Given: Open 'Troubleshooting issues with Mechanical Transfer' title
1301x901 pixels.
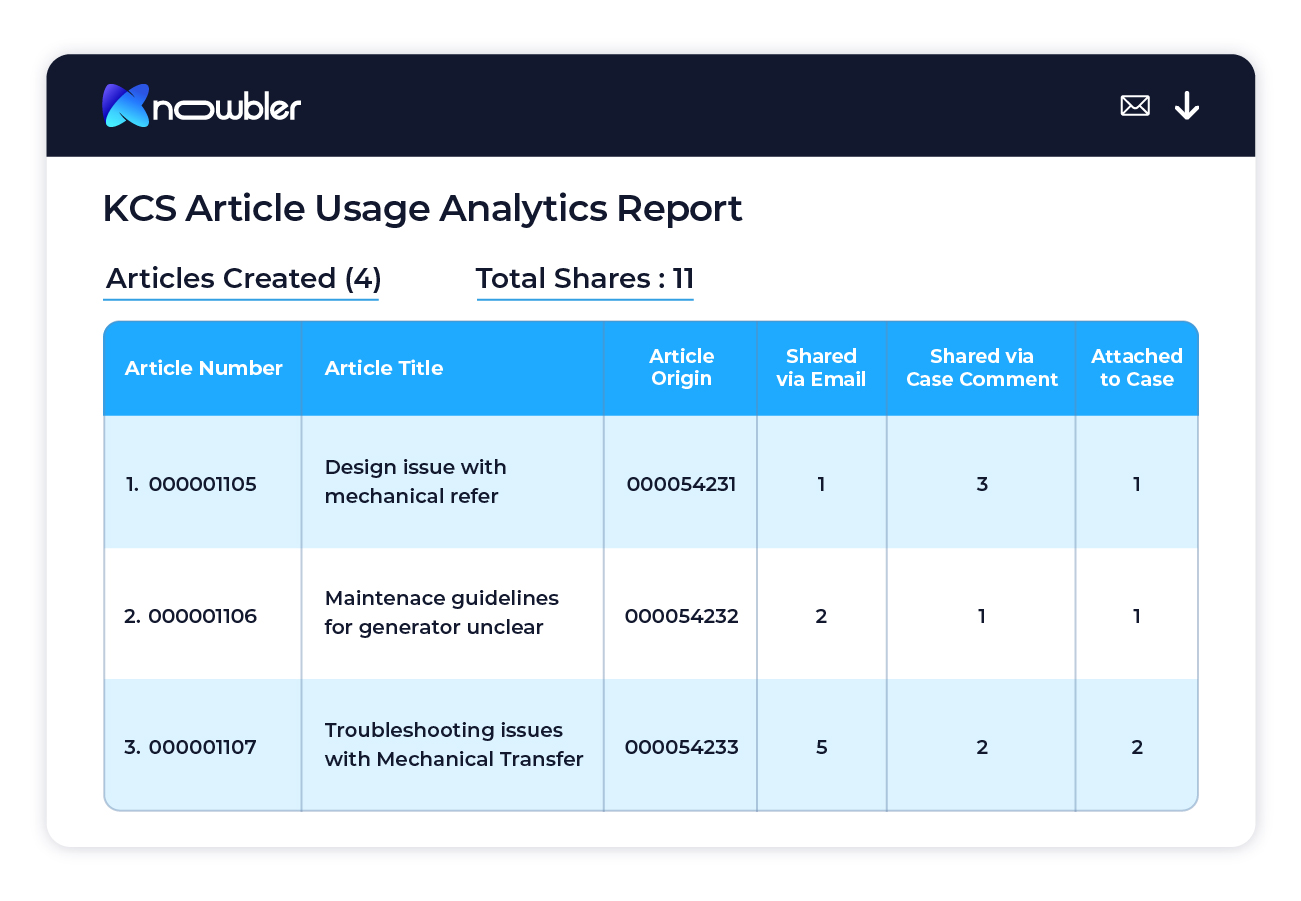Looking at the screenshot, I should (x=454, y=744).
